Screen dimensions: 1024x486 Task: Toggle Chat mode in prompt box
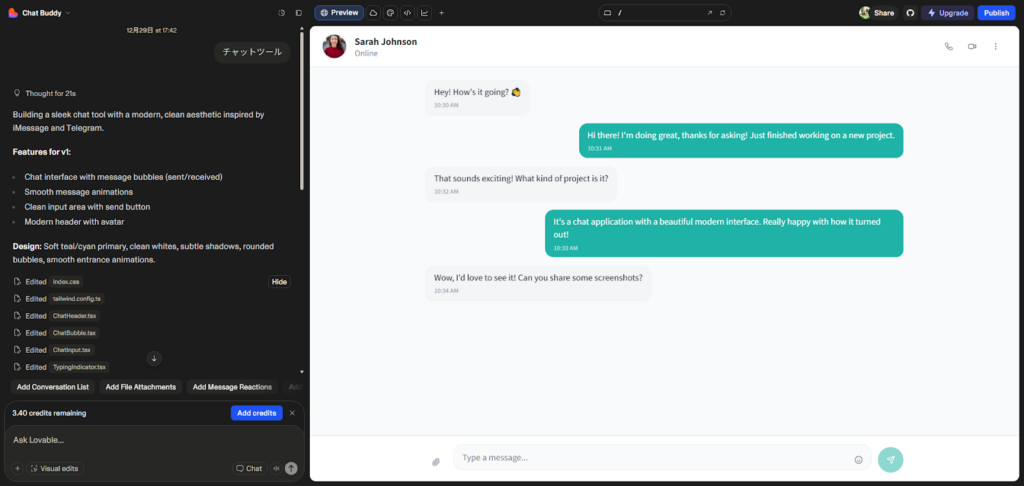249,468
